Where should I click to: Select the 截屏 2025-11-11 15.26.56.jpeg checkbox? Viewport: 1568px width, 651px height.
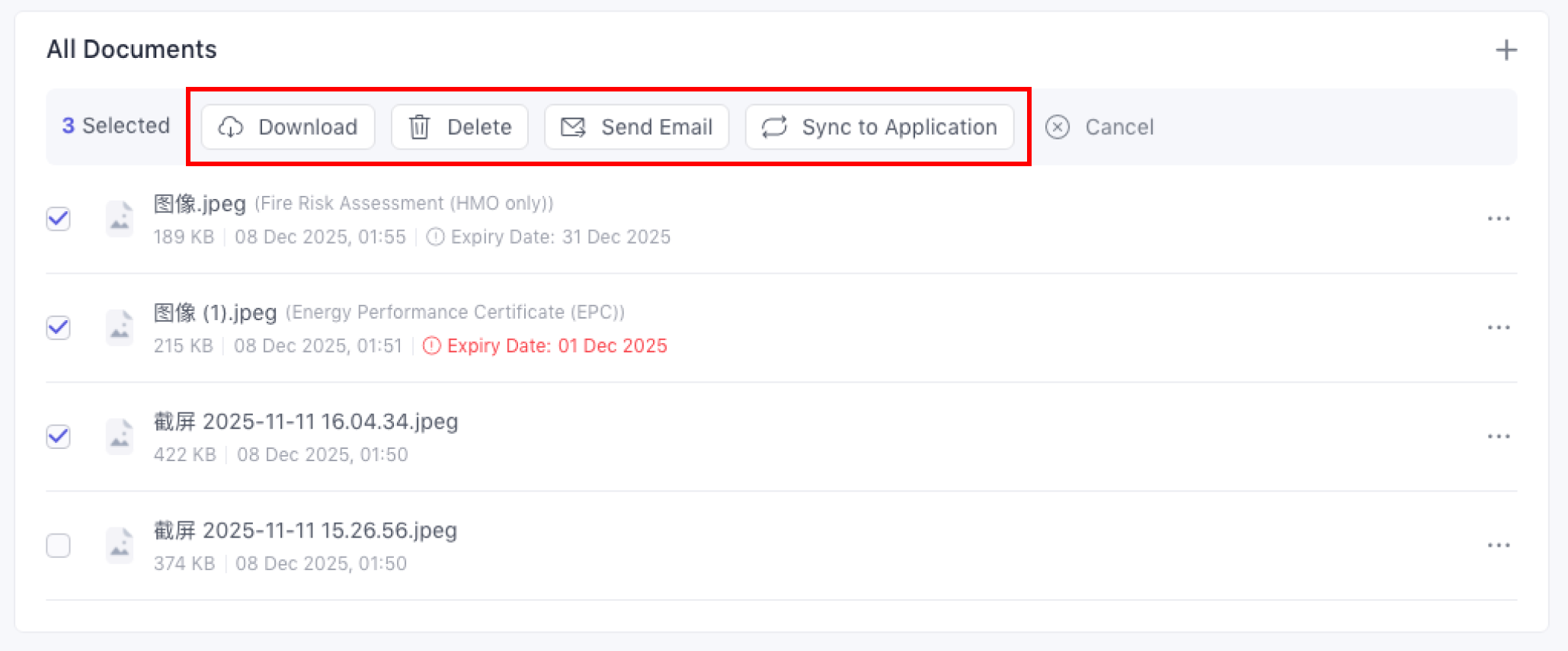coord(59,546)
